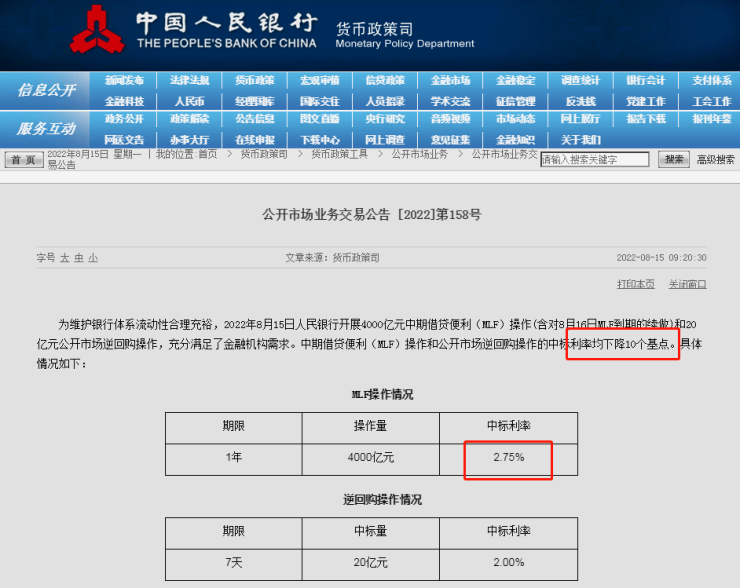Open 央行研究 link
This screenshot has height=588, width=740.
(385, 119)
